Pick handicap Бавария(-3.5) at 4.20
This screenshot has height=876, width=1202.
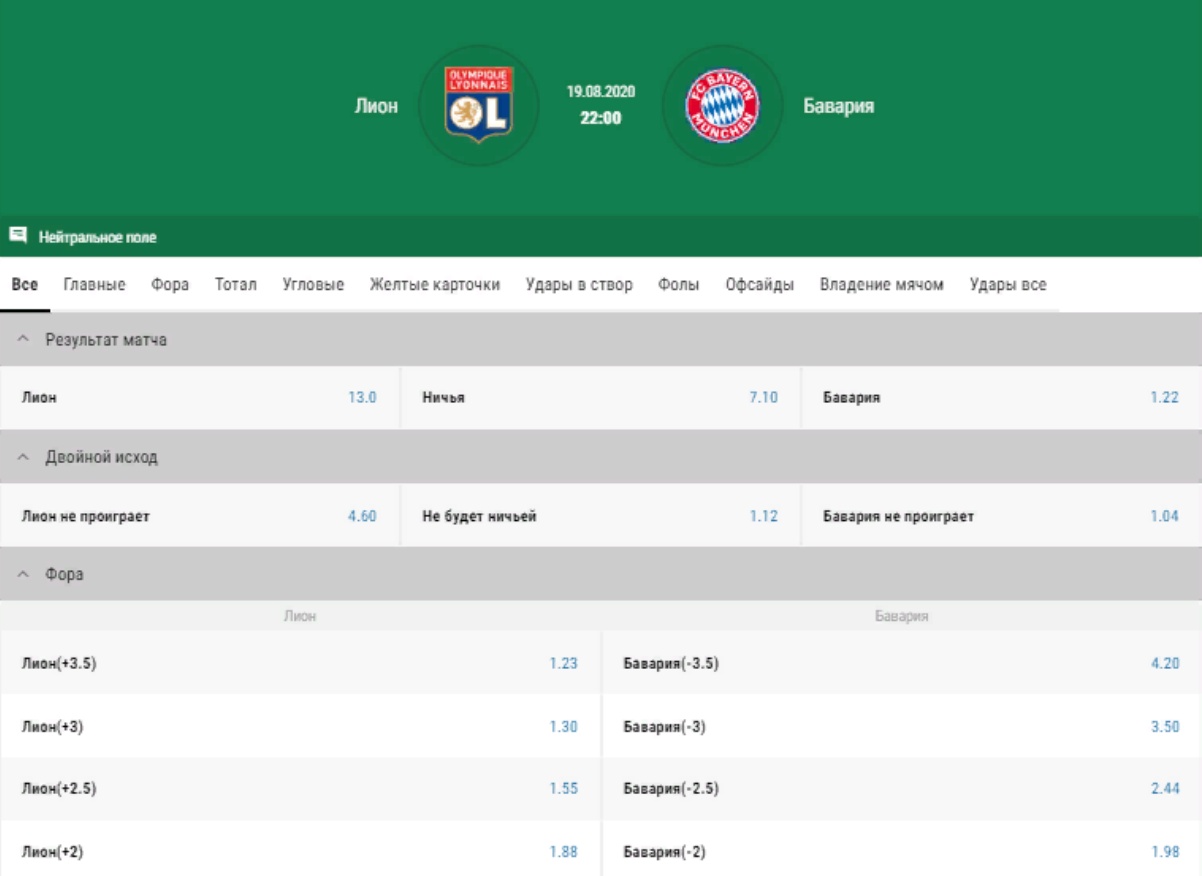coord(903,663)
